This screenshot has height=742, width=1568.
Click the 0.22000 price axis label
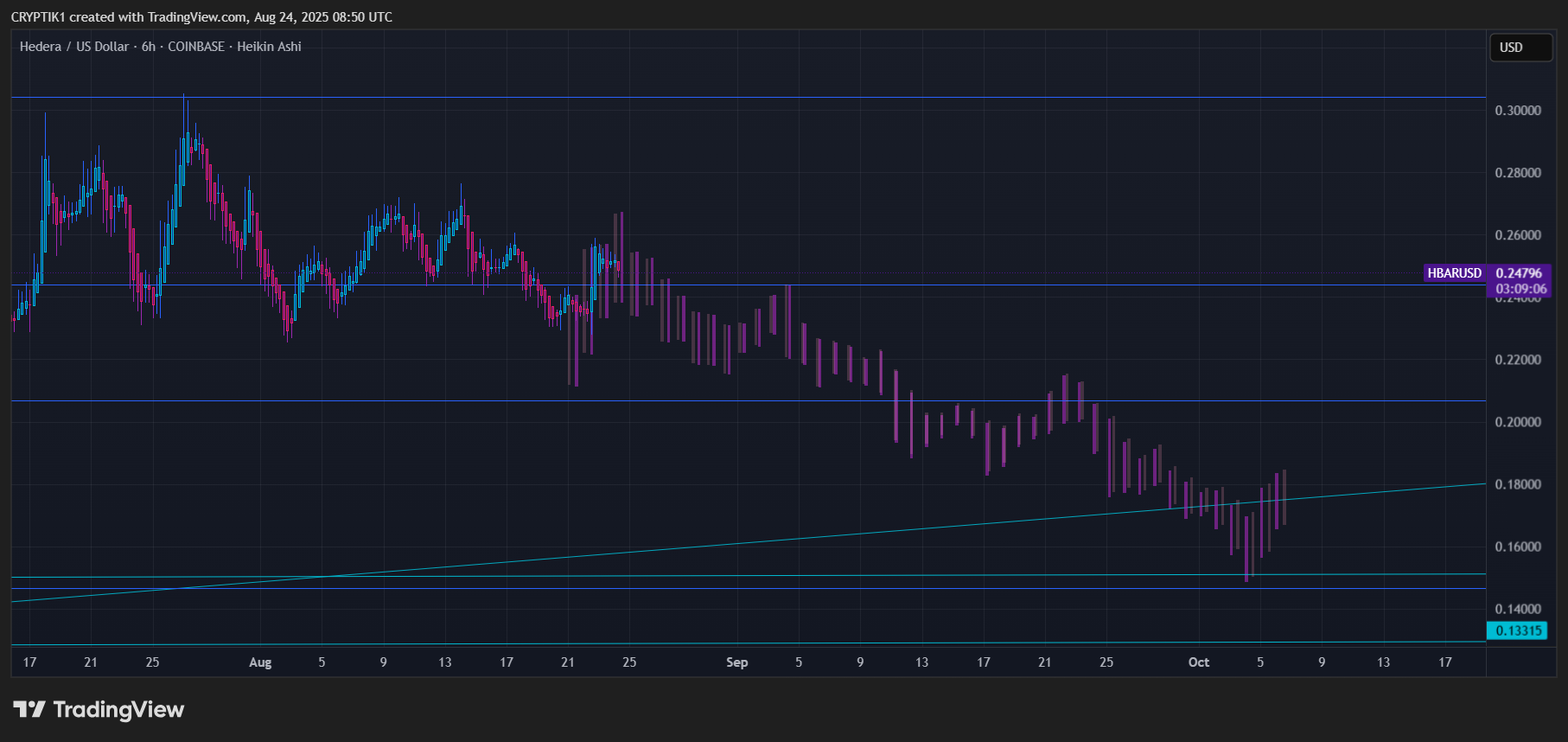point(1518,360)
